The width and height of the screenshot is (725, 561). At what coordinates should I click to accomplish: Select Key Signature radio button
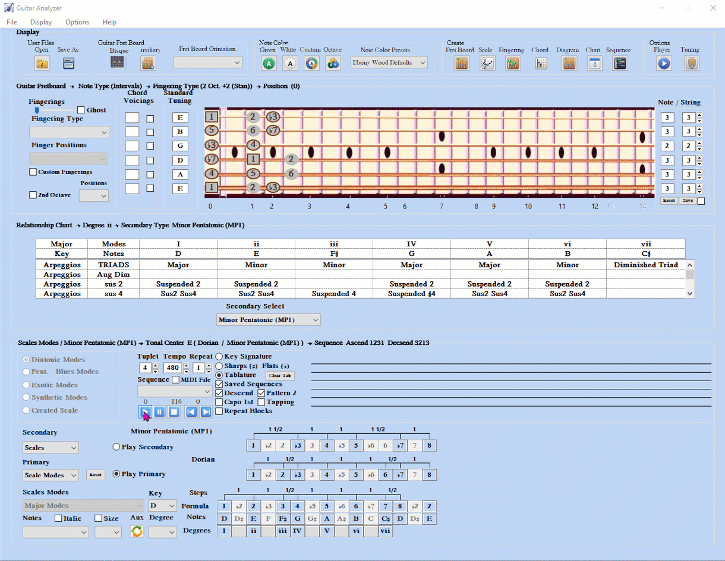[x=219, y=357]
